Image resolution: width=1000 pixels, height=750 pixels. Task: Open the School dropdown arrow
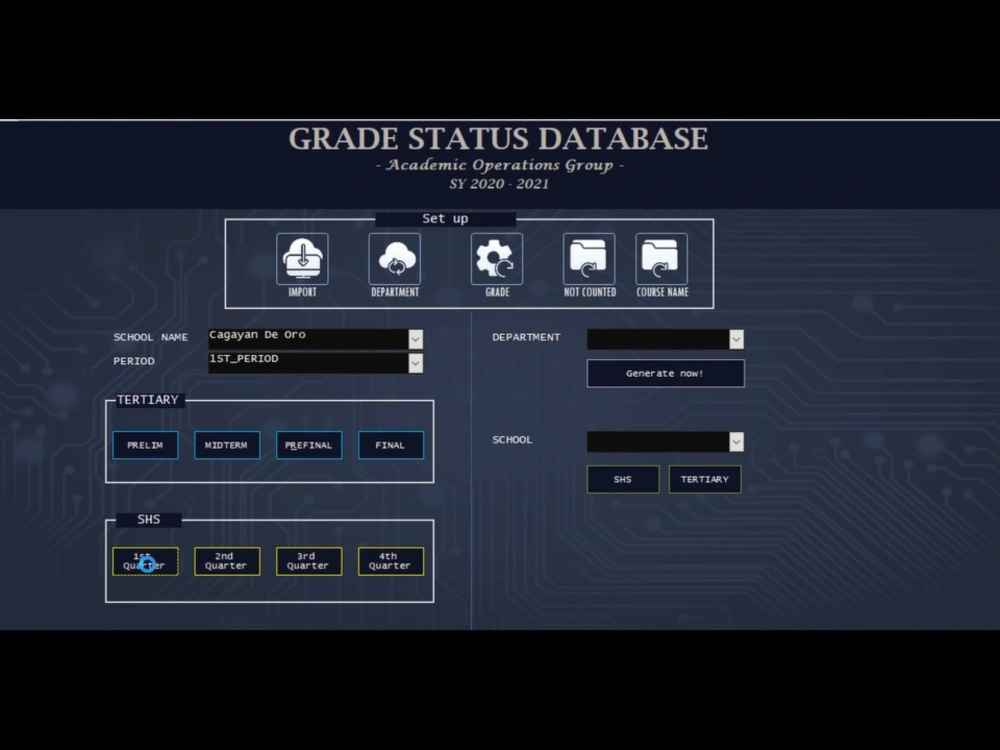point(736,441)
